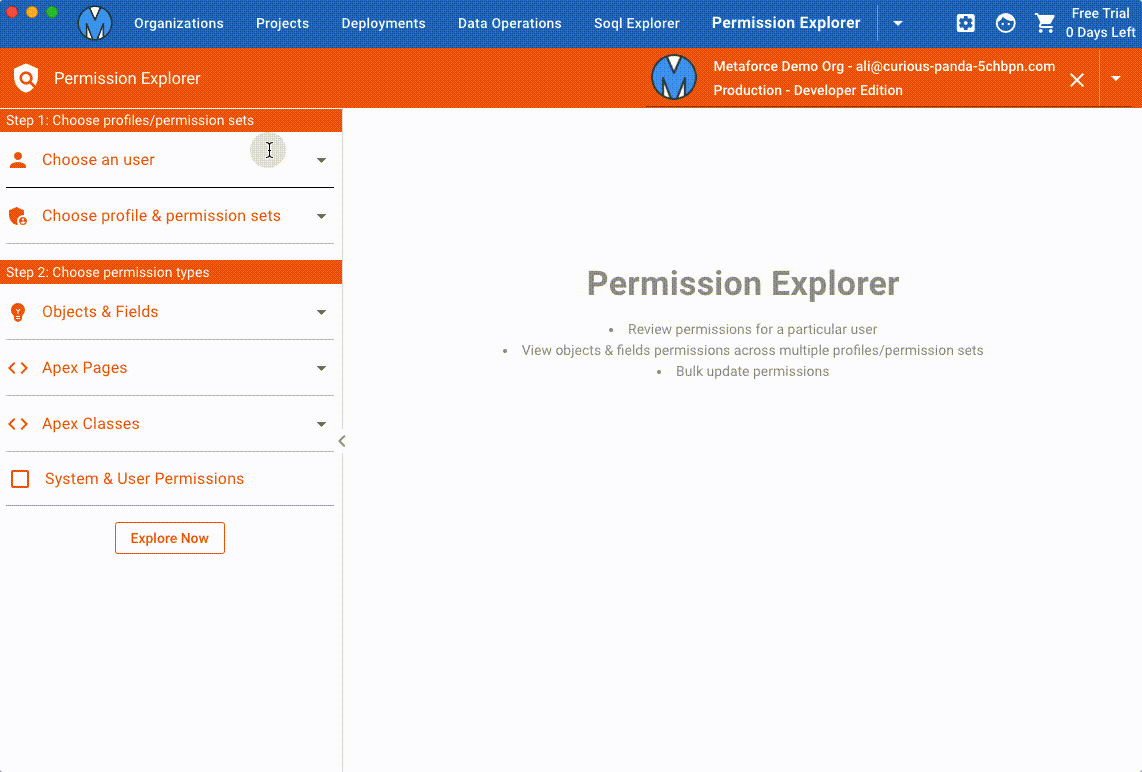Click the macOS green maximize button
1142x772 pixels.
(52, 12)
